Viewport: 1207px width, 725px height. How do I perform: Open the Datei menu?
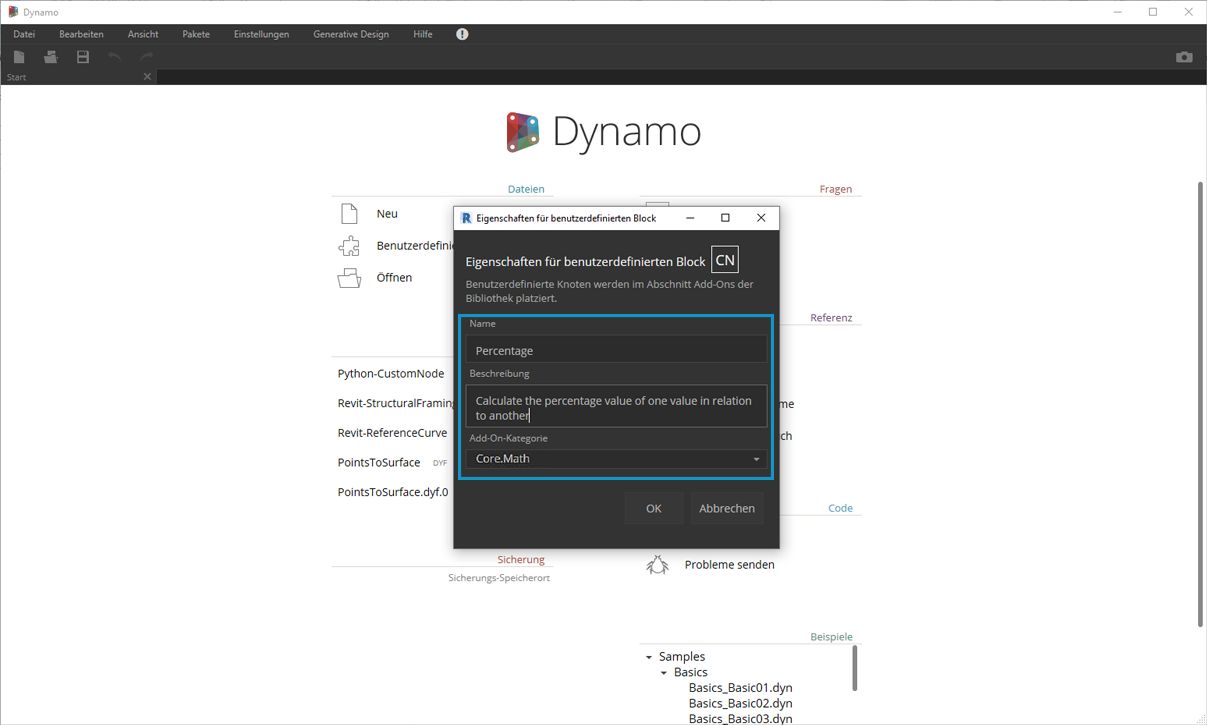tap(24, 34)
